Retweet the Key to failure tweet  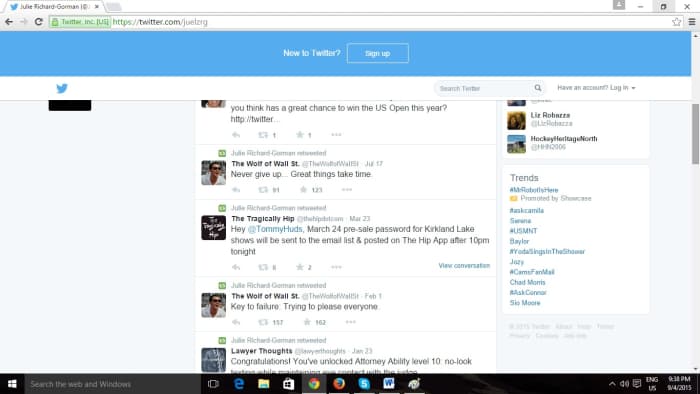click(263, 322)
